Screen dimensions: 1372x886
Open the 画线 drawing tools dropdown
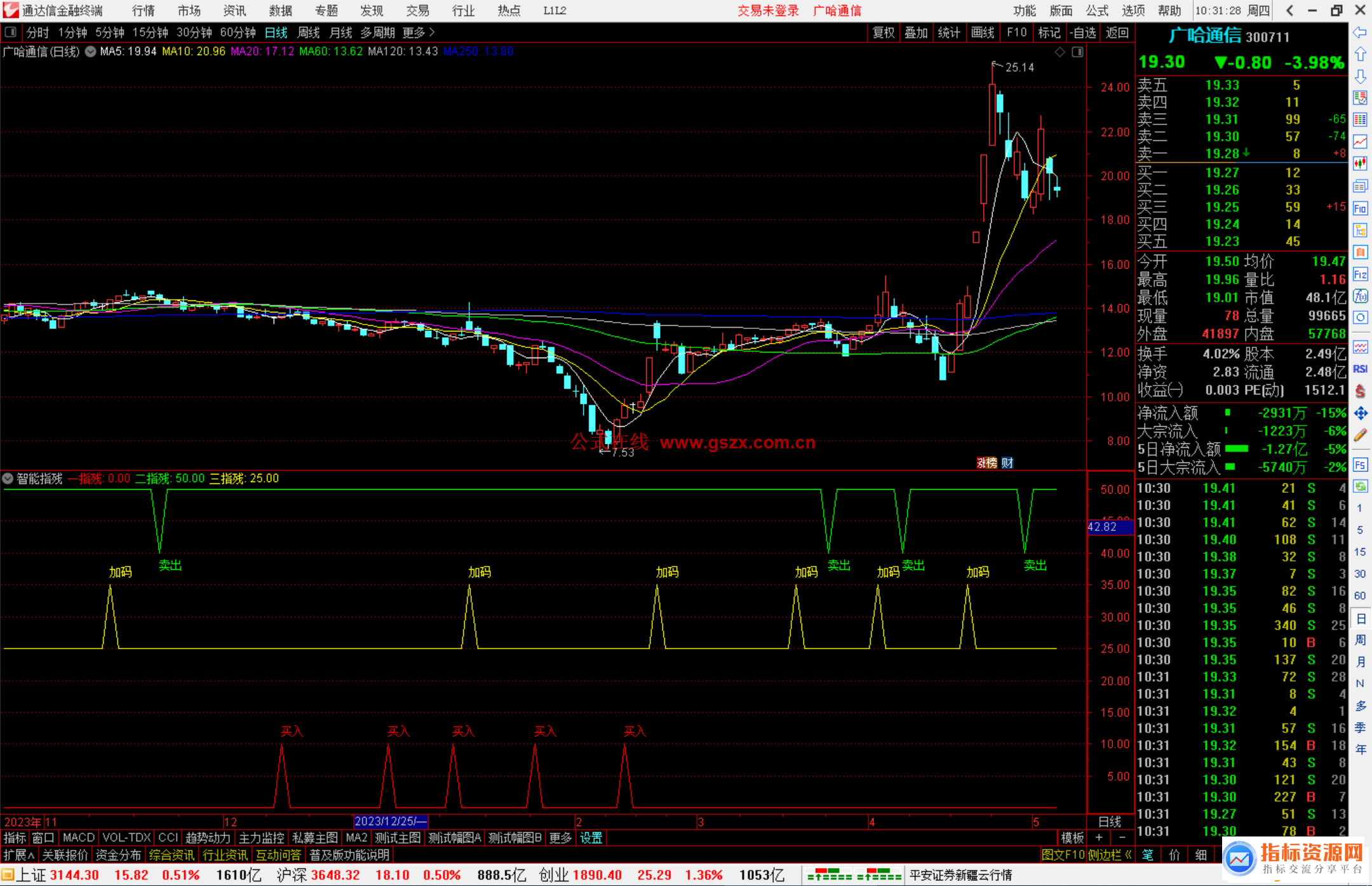click(x=983, y=32)
